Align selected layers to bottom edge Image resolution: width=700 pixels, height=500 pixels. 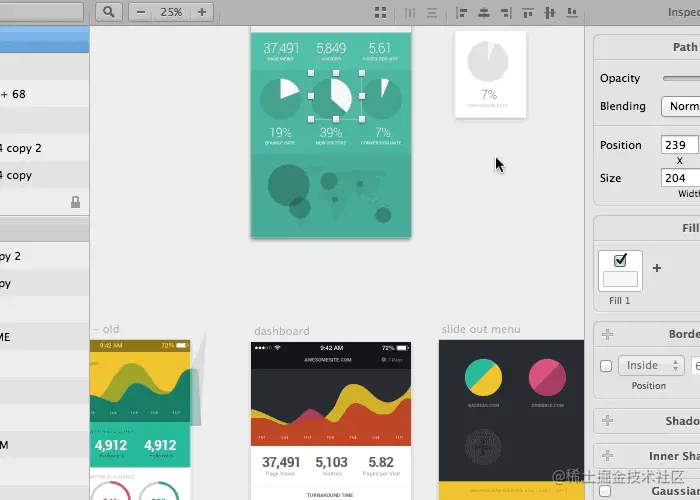click(x=572, y=12)
